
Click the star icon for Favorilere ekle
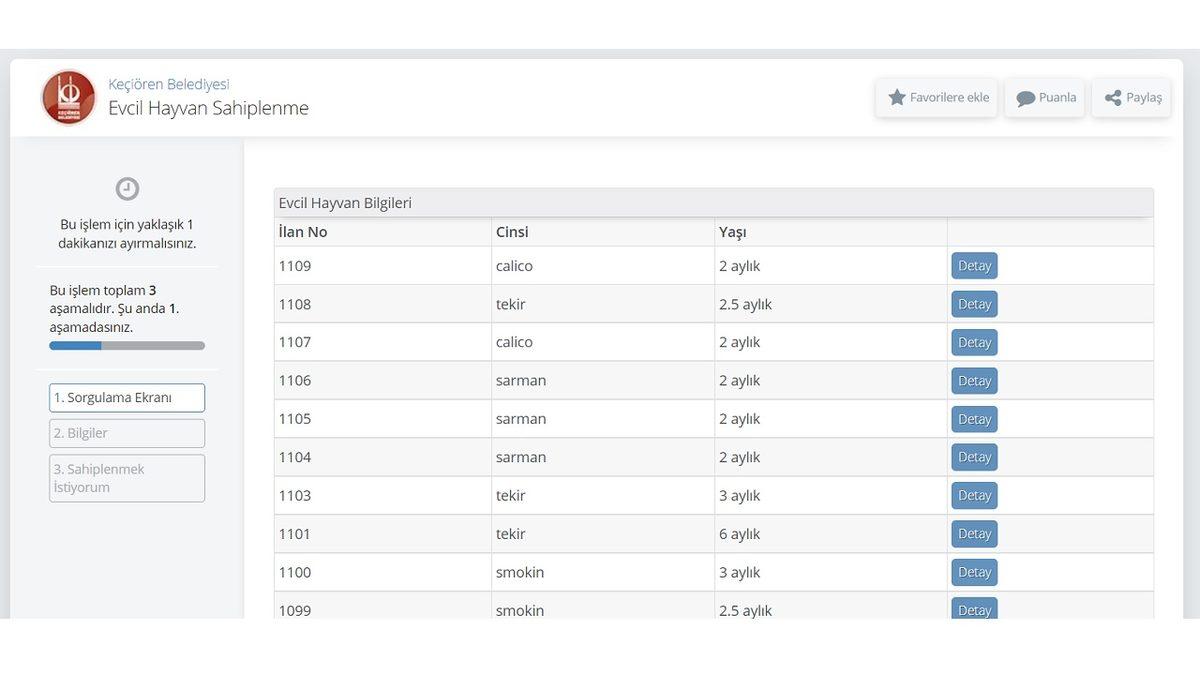coord(897,97)
